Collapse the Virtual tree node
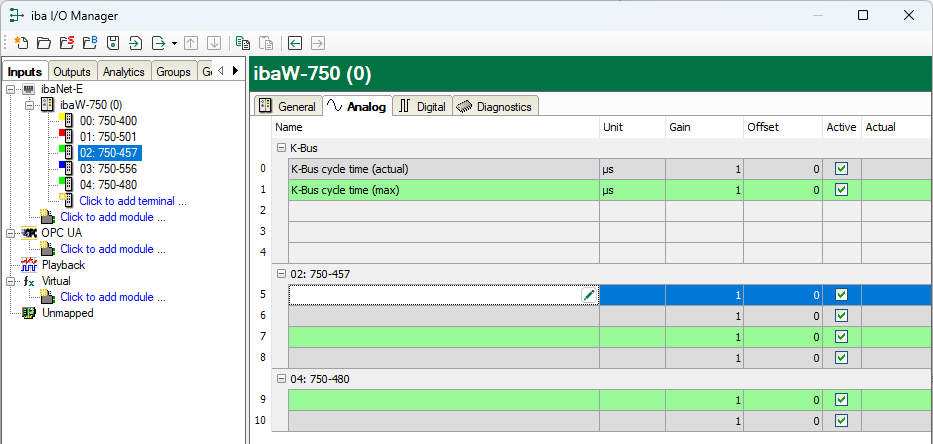 pyautogui.click(x=11, y=281)
